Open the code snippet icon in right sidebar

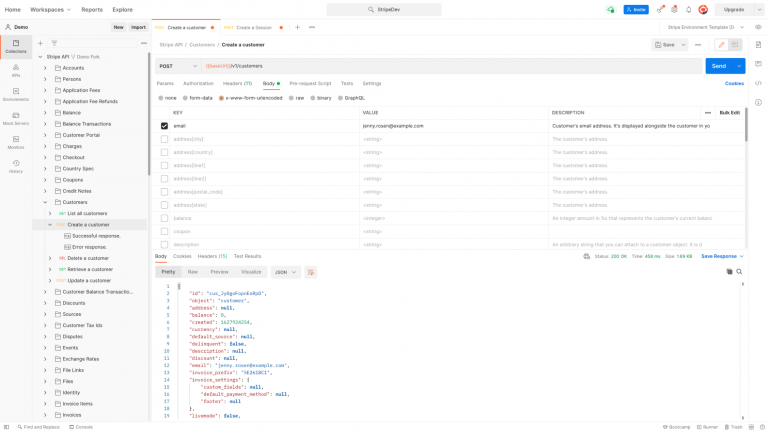(x=758, y=83)
